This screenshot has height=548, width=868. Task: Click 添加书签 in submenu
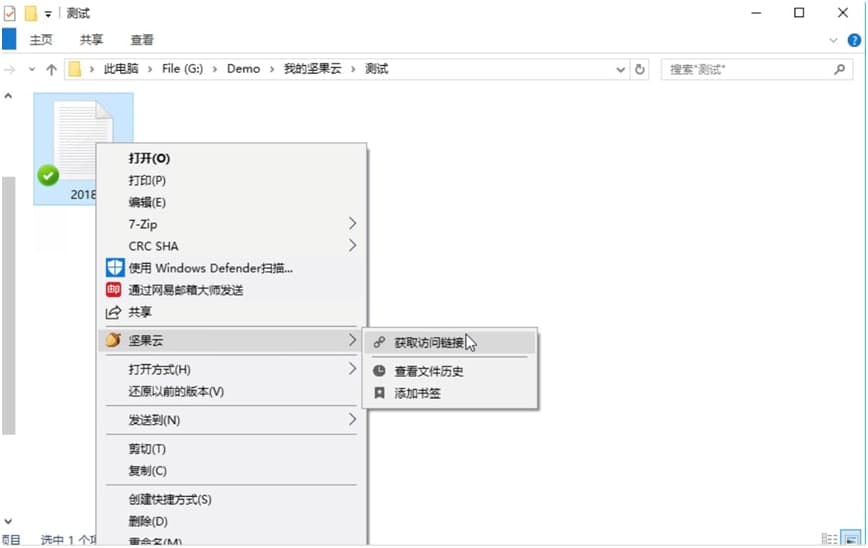[450, 393]
